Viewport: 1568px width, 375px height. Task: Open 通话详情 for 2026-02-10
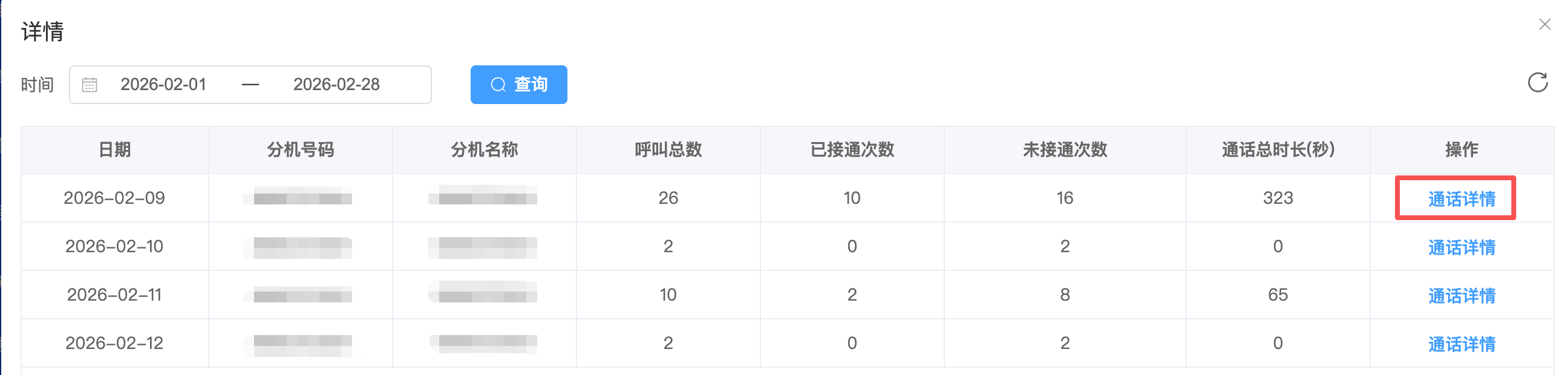[x=1461, y=247]
